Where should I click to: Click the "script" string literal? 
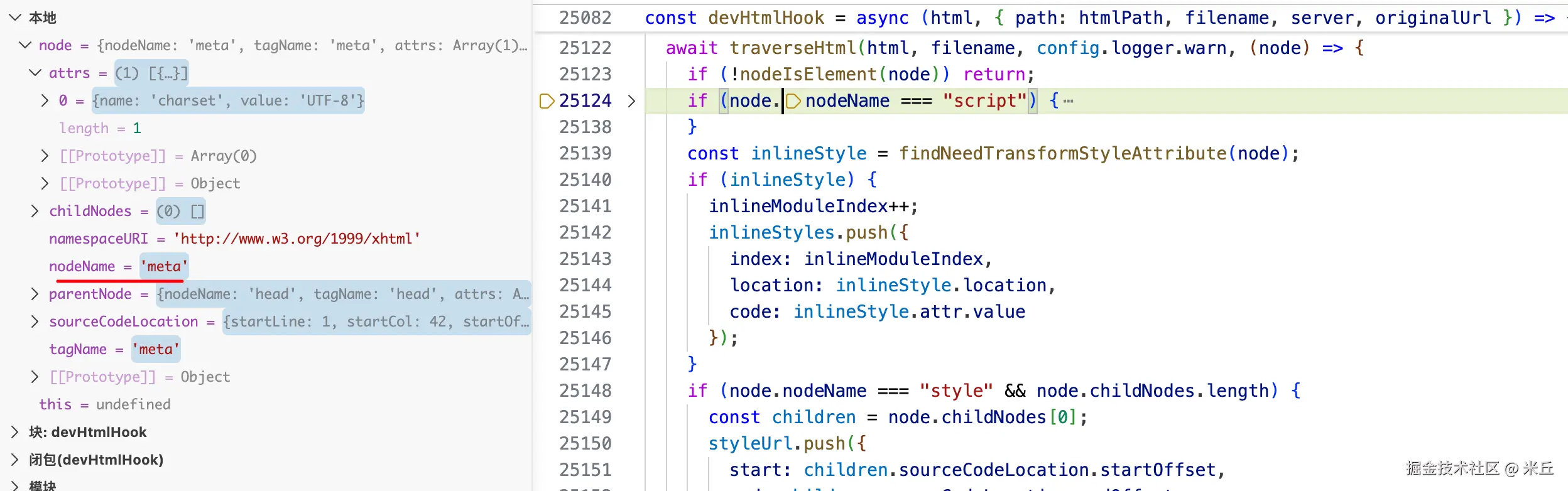point(984,100)
